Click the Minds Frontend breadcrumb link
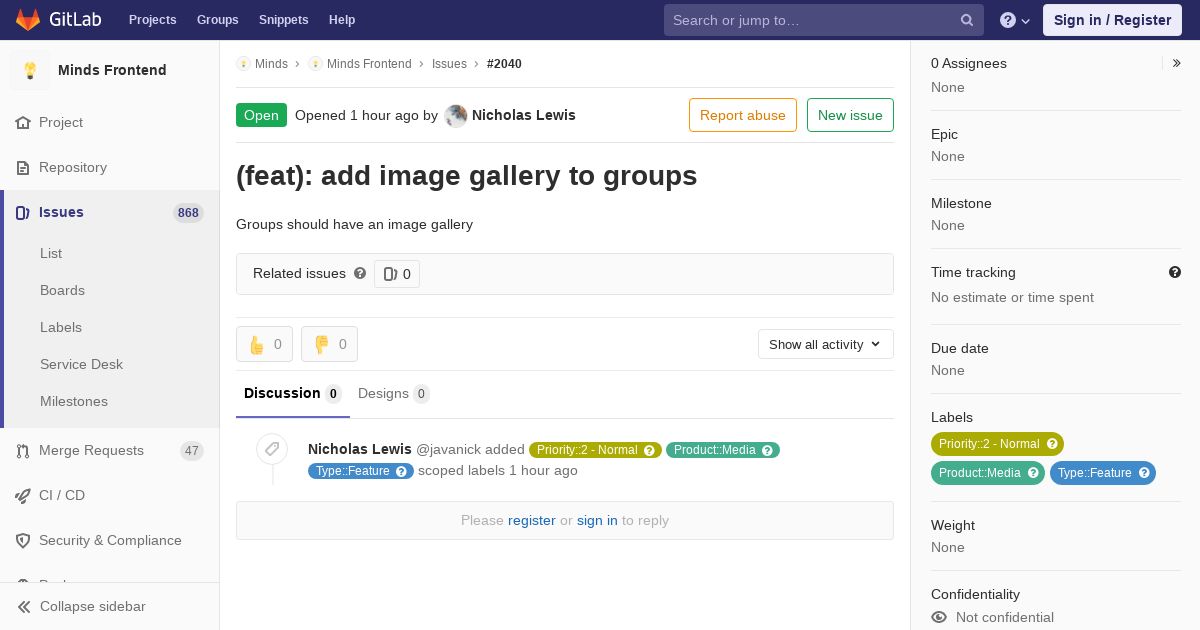This screenshot has height=630, width=1200. (369, 64)
